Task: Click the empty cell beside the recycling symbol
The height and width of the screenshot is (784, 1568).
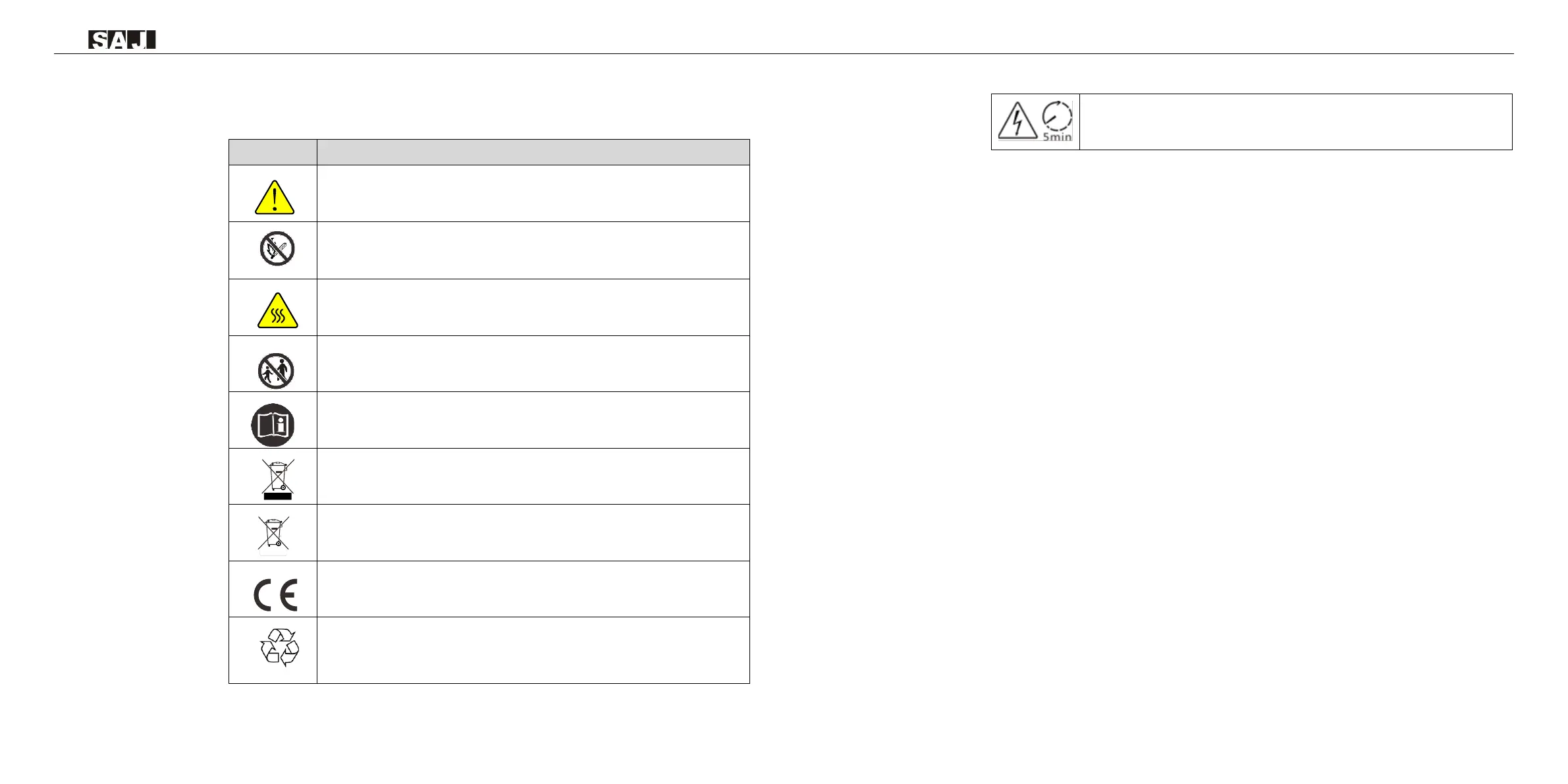Action: tap(533, 650)
